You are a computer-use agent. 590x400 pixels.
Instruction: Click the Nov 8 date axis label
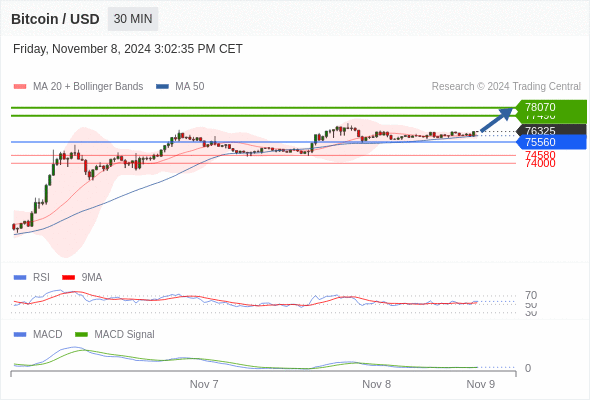tap(376, 384)
